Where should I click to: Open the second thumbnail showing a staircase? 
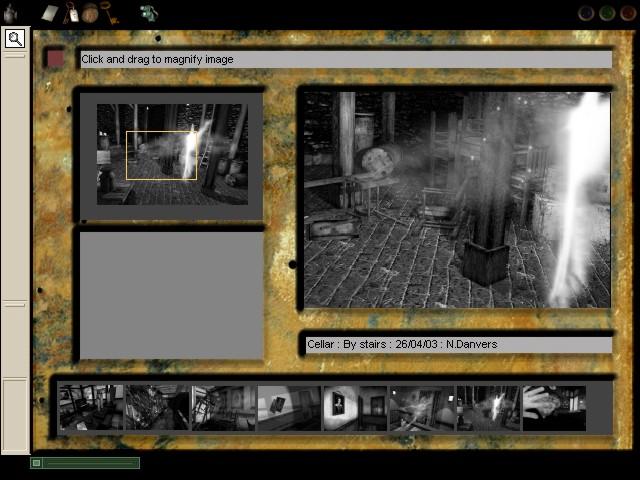pos(157,408)
